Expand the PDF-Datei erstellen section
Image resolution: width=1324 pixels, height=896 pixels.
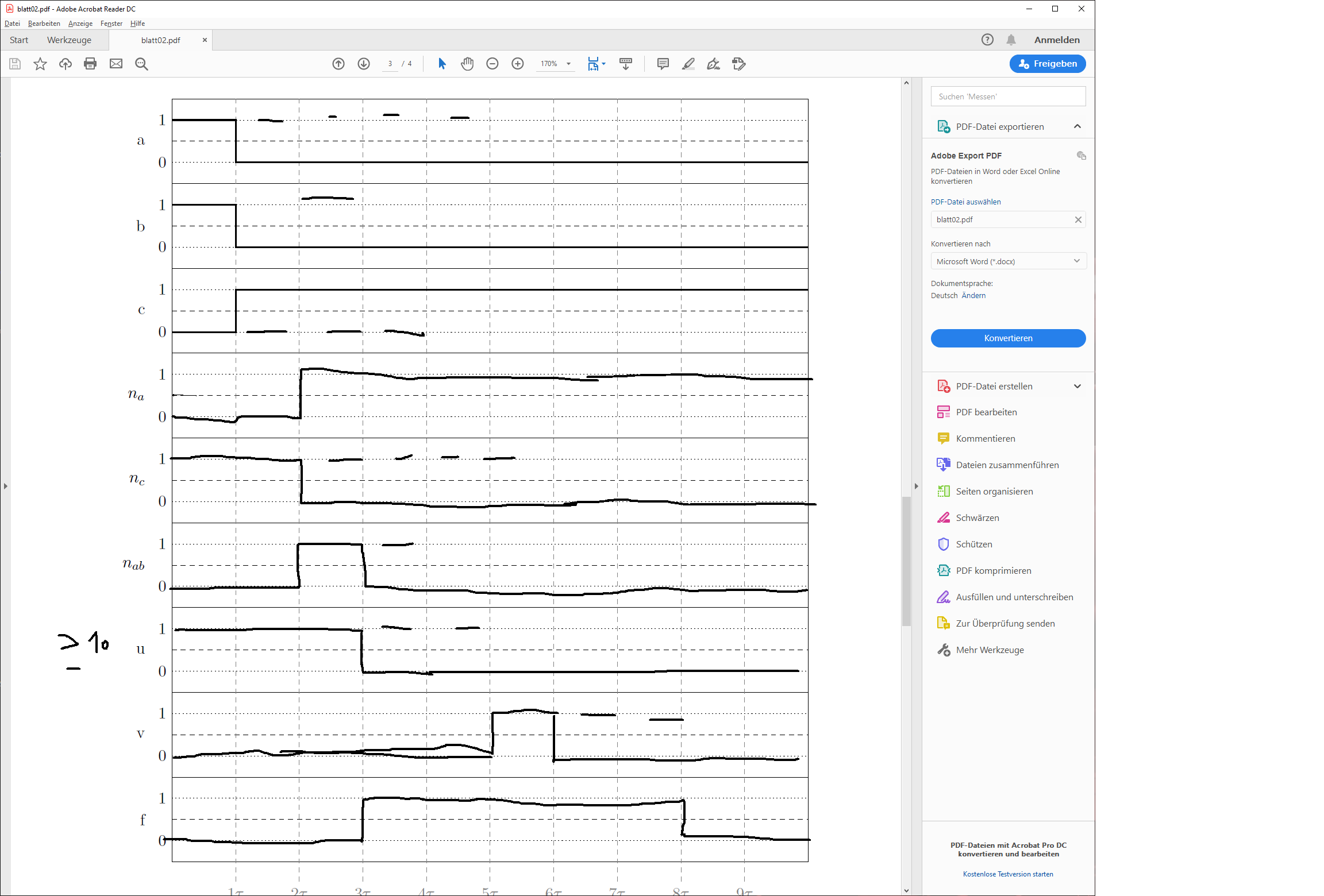click(x=1077, y=387)
